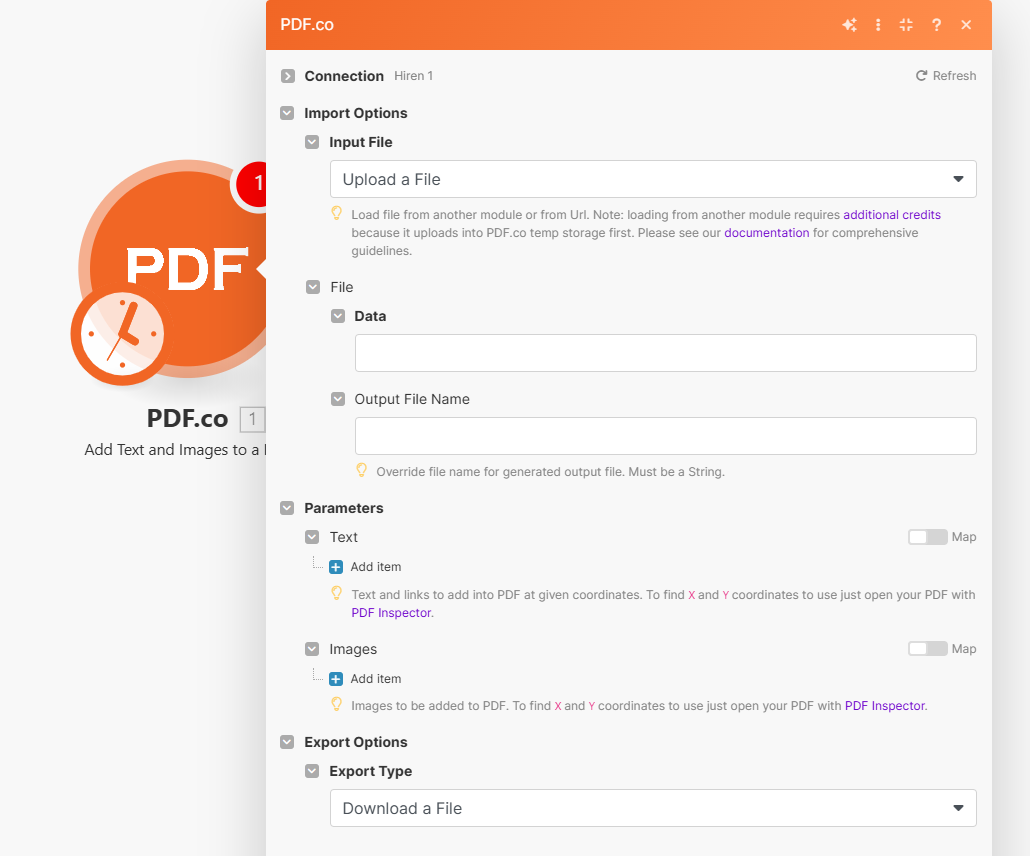
Task: Collapse the panel with the minimize-arrows icon
Action: 907,25
